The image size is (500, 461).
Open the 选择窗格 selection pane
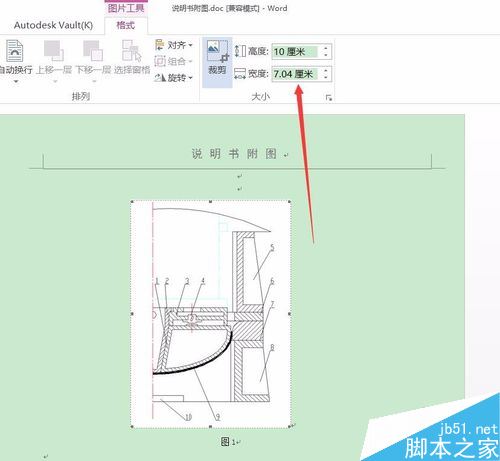(132, 57)
